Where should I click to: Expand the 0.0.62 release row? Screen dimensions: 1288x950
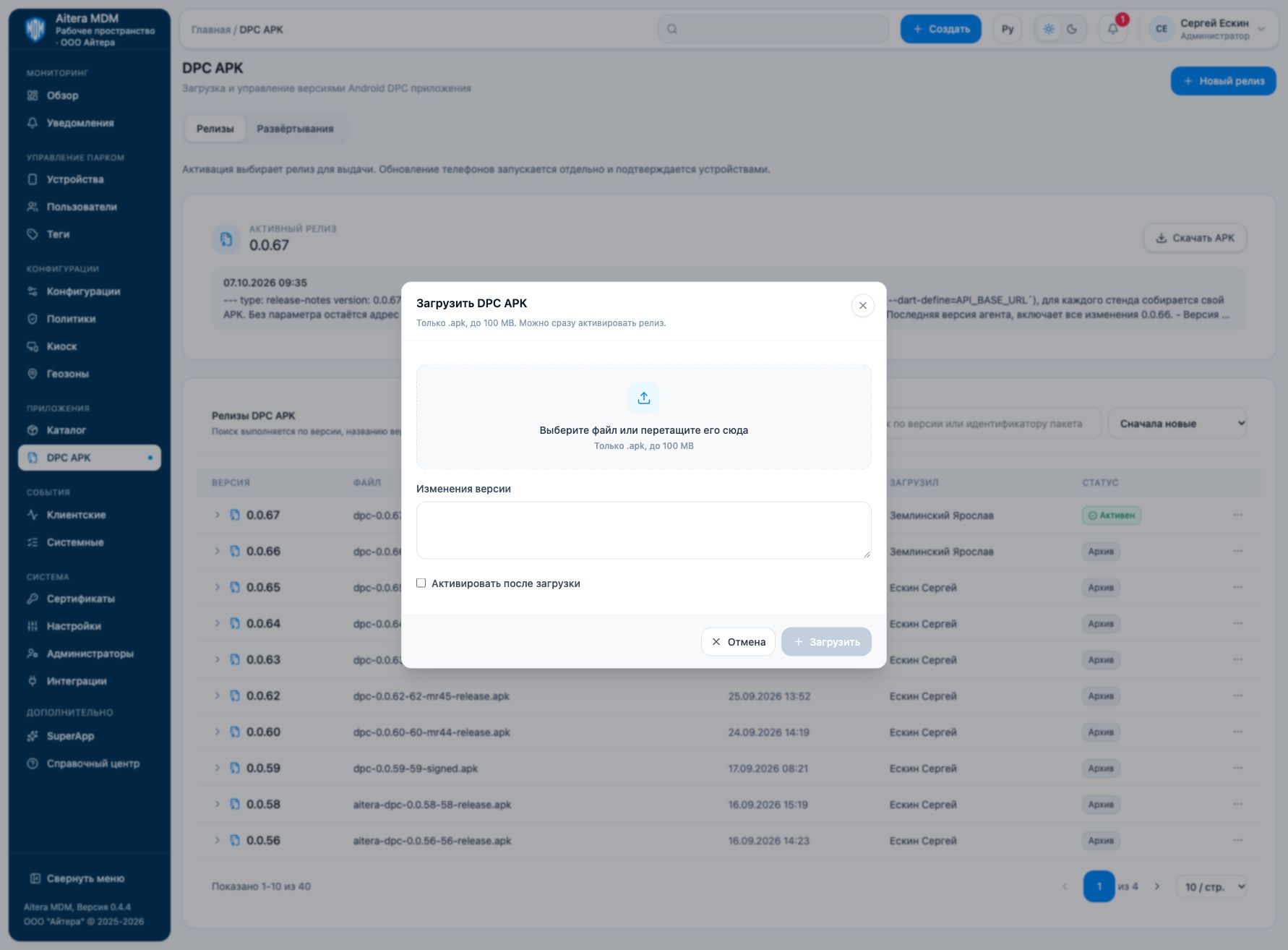coord(217,696)
